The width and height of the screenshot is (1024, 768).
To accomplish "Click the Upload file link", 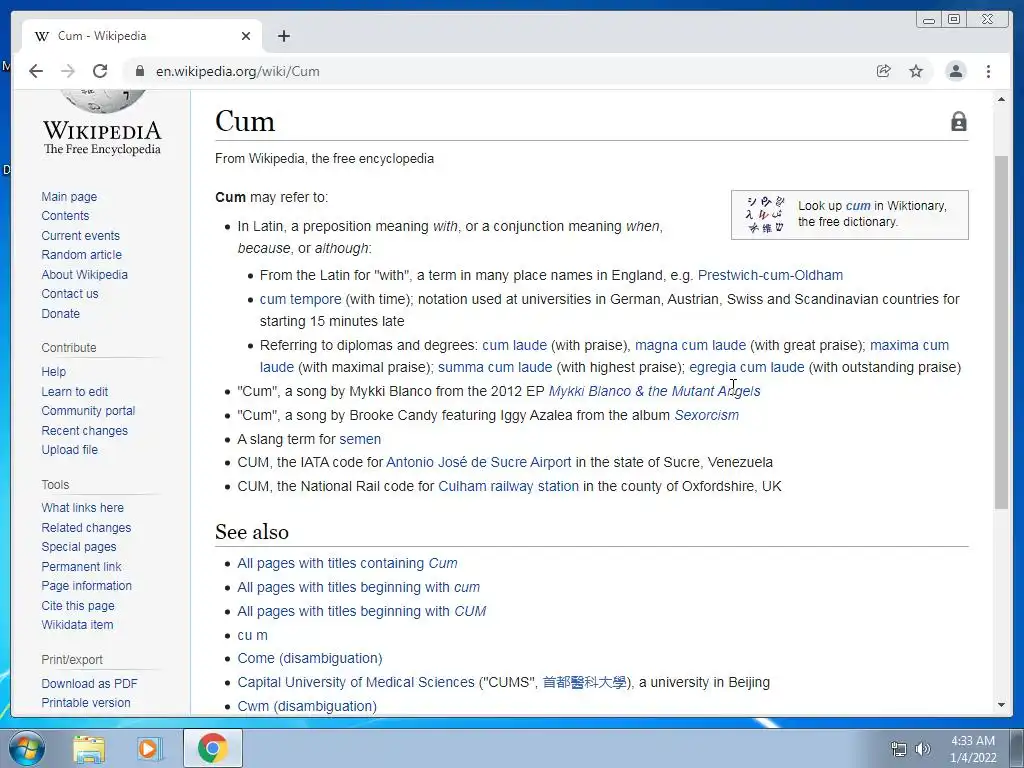I will click(69, 450).
